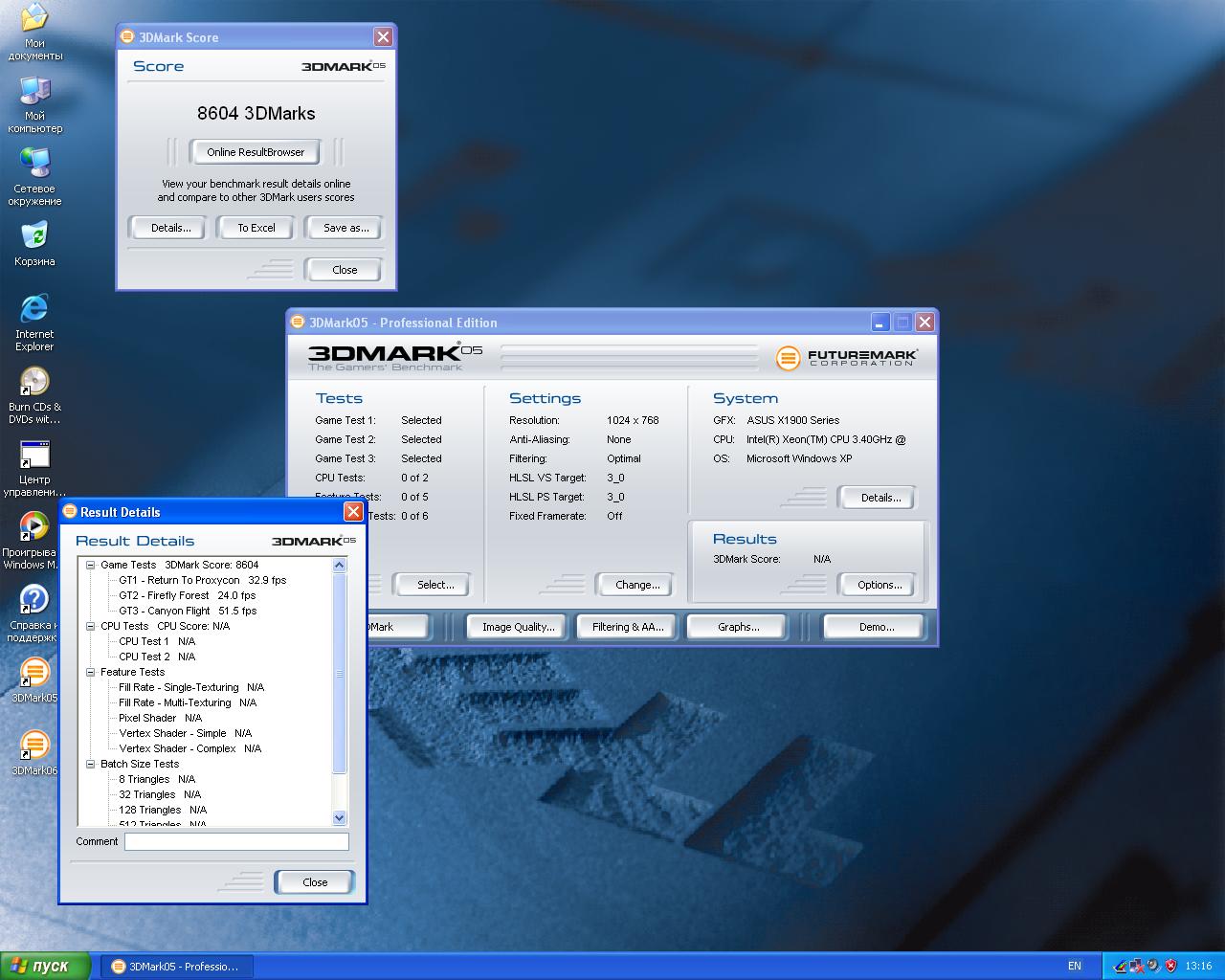This screenshot has width=1225, height=980.
Task: Collapse the Feature Tests tree node
Action: 91,672
